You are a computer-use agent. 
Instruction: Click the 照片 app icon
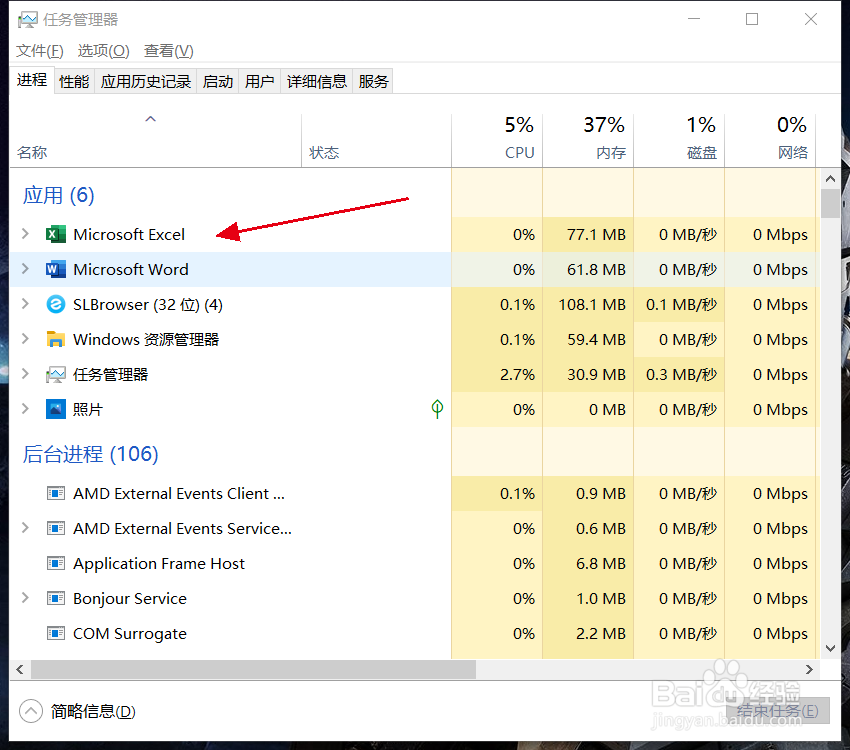(x=55, y=409)
